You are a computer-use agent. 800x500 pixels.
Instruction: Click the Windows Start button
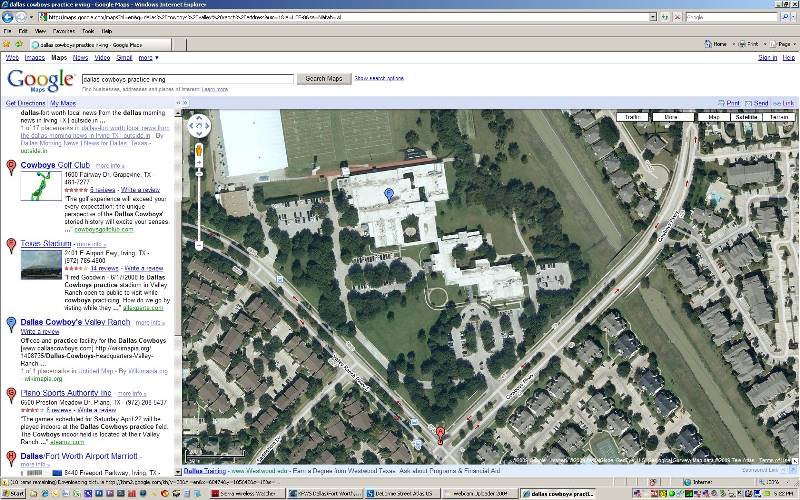(x=13, y=494)
